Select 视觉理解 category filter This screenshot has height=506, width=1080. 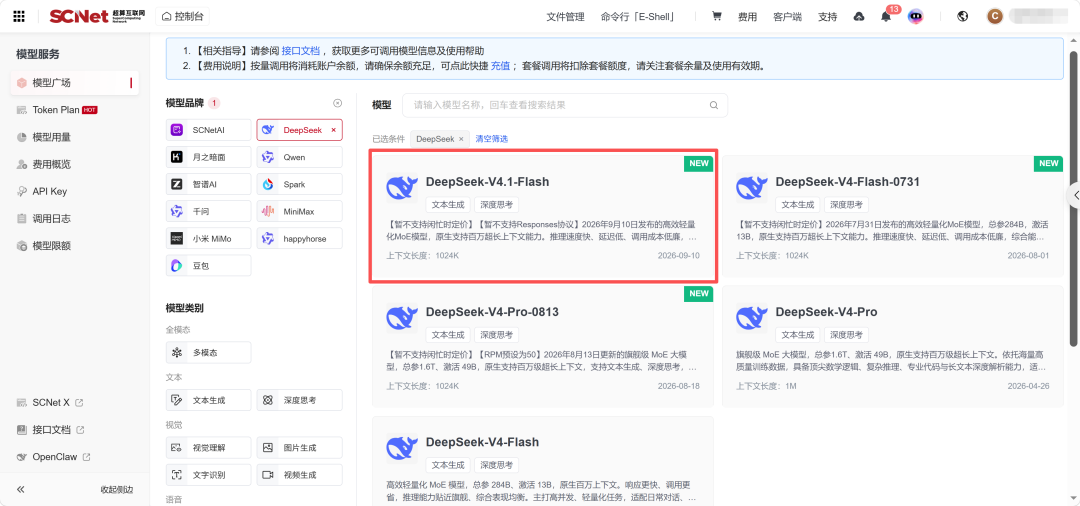click(209, 447)
